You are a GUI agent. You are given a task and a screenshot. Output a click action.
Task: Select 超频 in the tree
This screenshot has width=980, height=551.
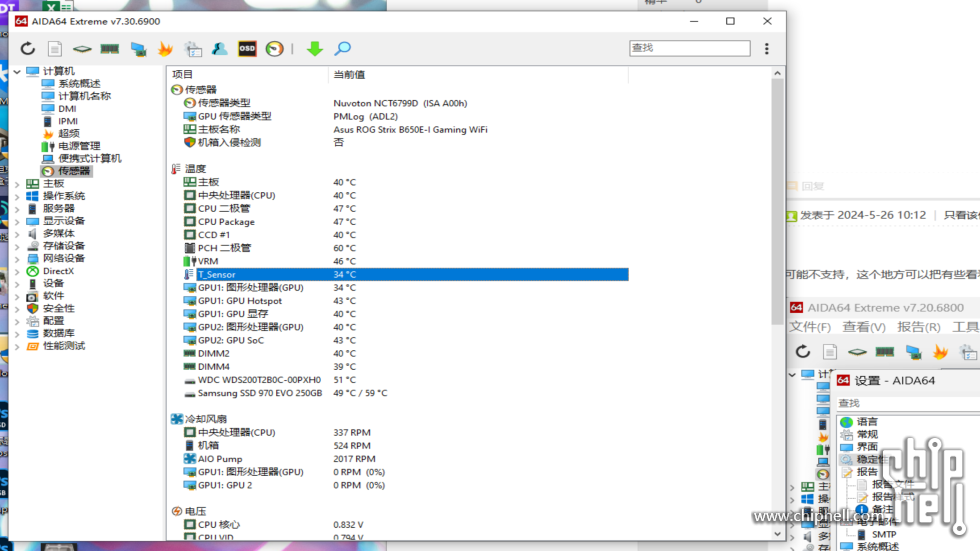[69, 134]
